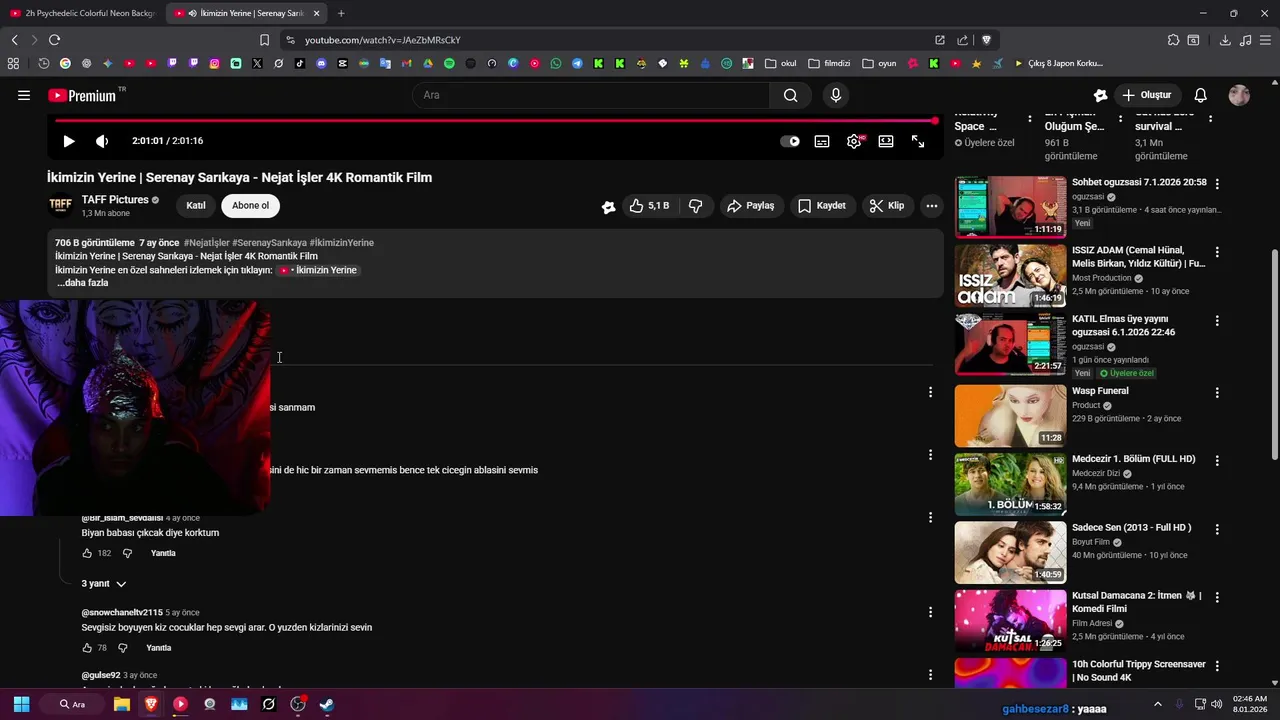Open Discord bookmark icon
Screen dimensions: 1280x720
point(321,63)
